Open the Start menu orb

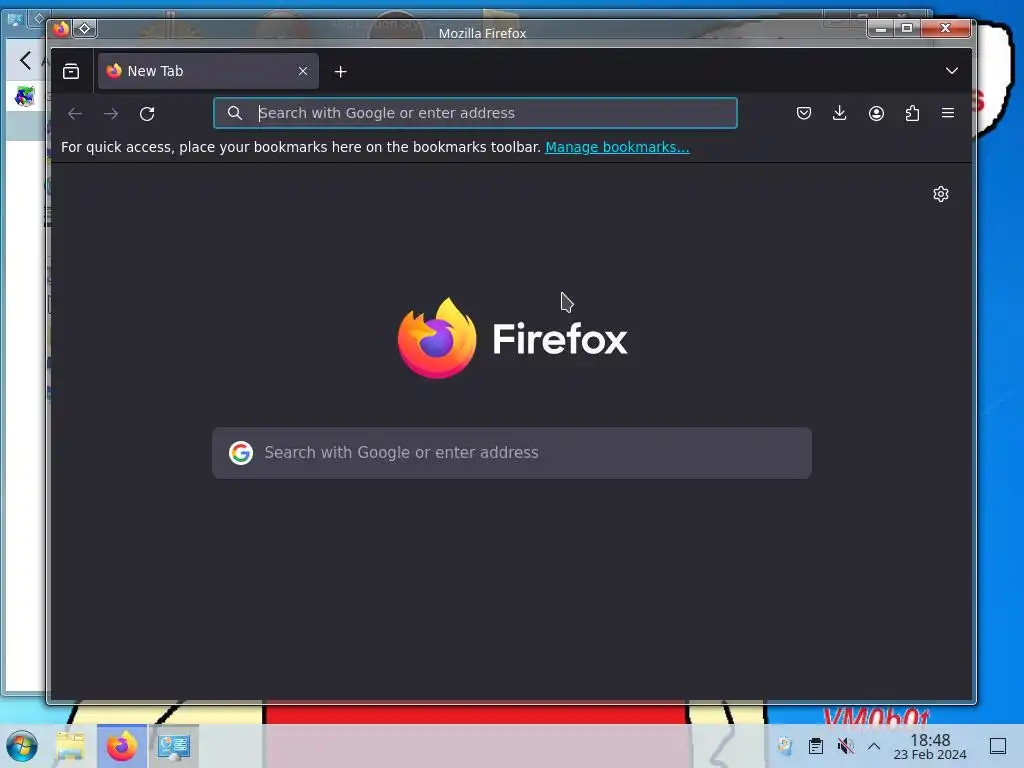[x=22, y=746]
